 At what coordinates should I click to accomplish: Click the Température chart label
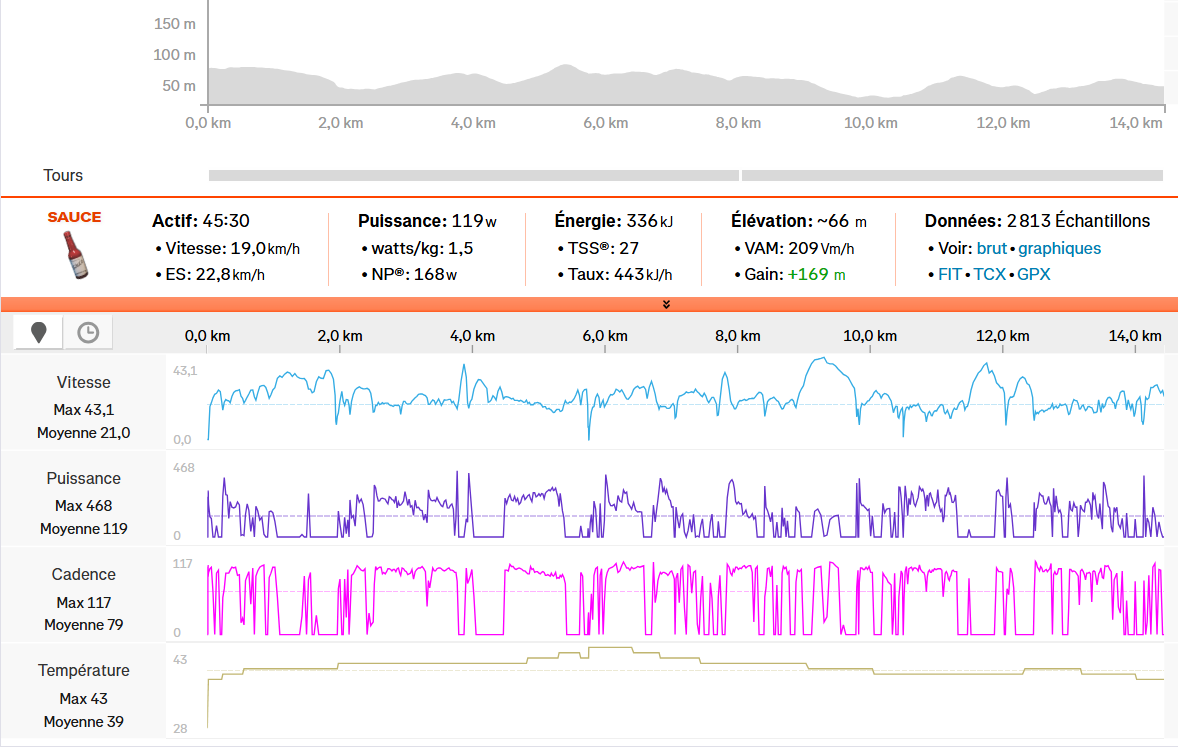pos(84,671)
